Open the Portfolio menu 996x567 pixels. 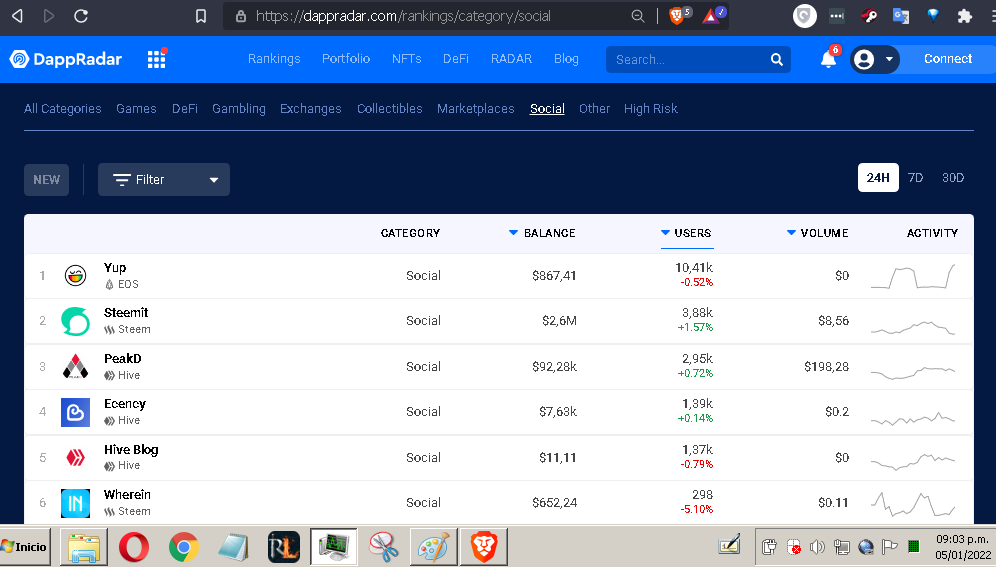346,58
